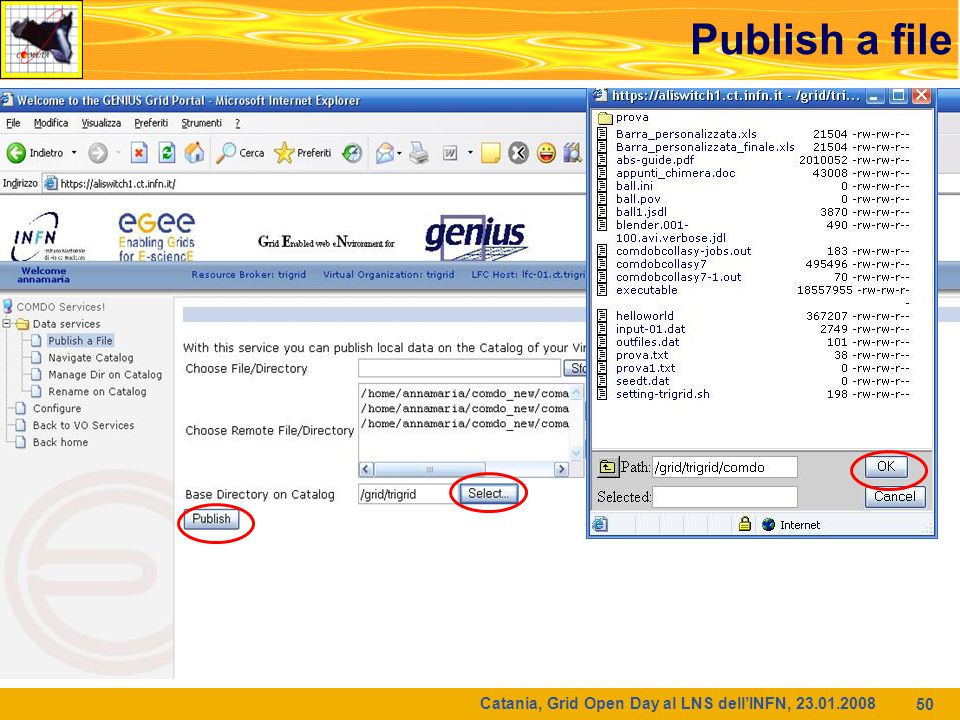The height and width of the screenshot is (720, 960).
Task: Open Manage Dir on Catalog item
Action: point(105,375)
